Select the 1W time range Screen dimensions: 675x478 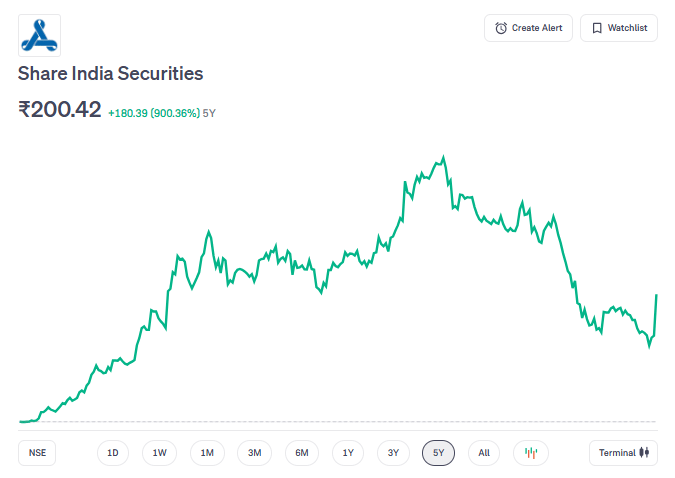[x=159, y=453]
